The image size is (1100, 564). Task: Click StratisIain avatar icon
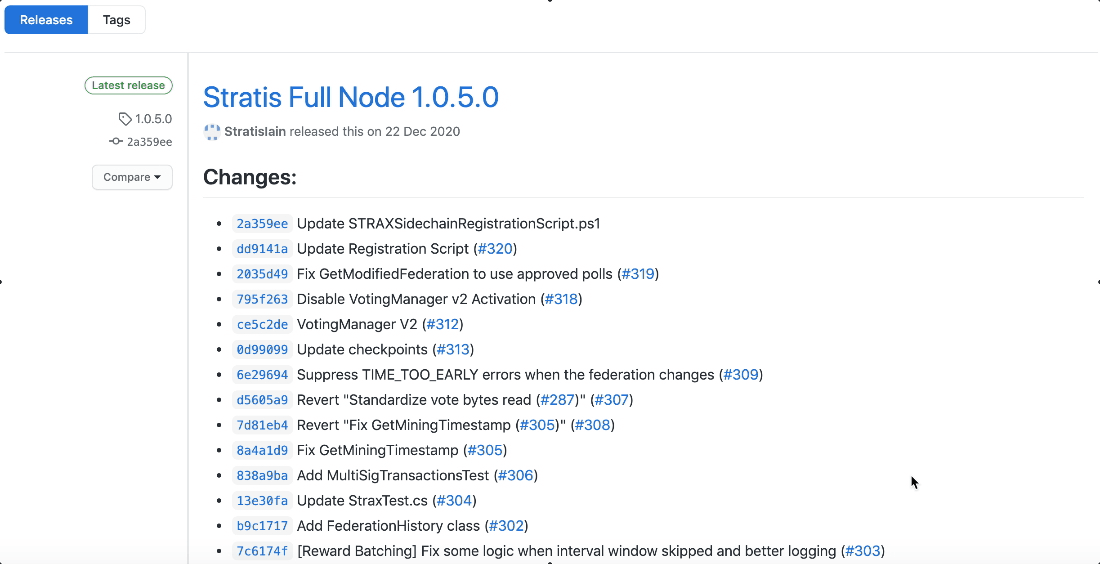pos(212,132)
